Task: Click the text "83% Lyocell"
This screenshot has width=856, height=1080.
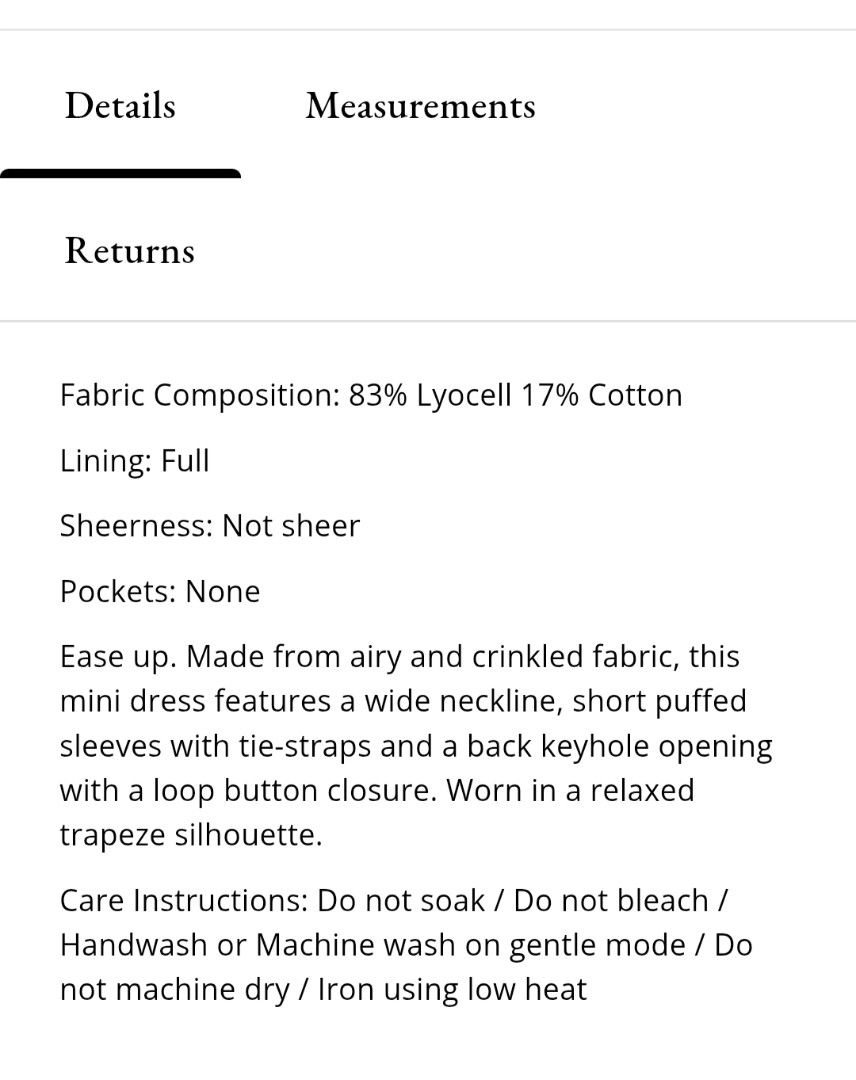Action: tap(430, 396)
